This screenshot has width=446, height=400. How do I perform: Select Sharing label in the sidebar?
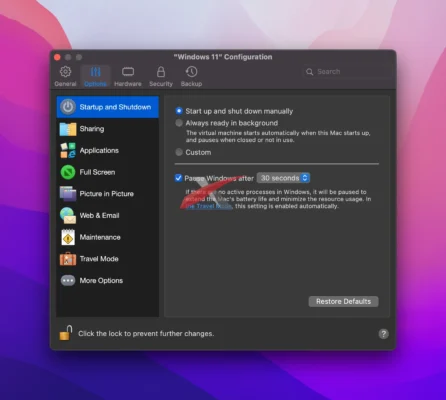point(92,129)
